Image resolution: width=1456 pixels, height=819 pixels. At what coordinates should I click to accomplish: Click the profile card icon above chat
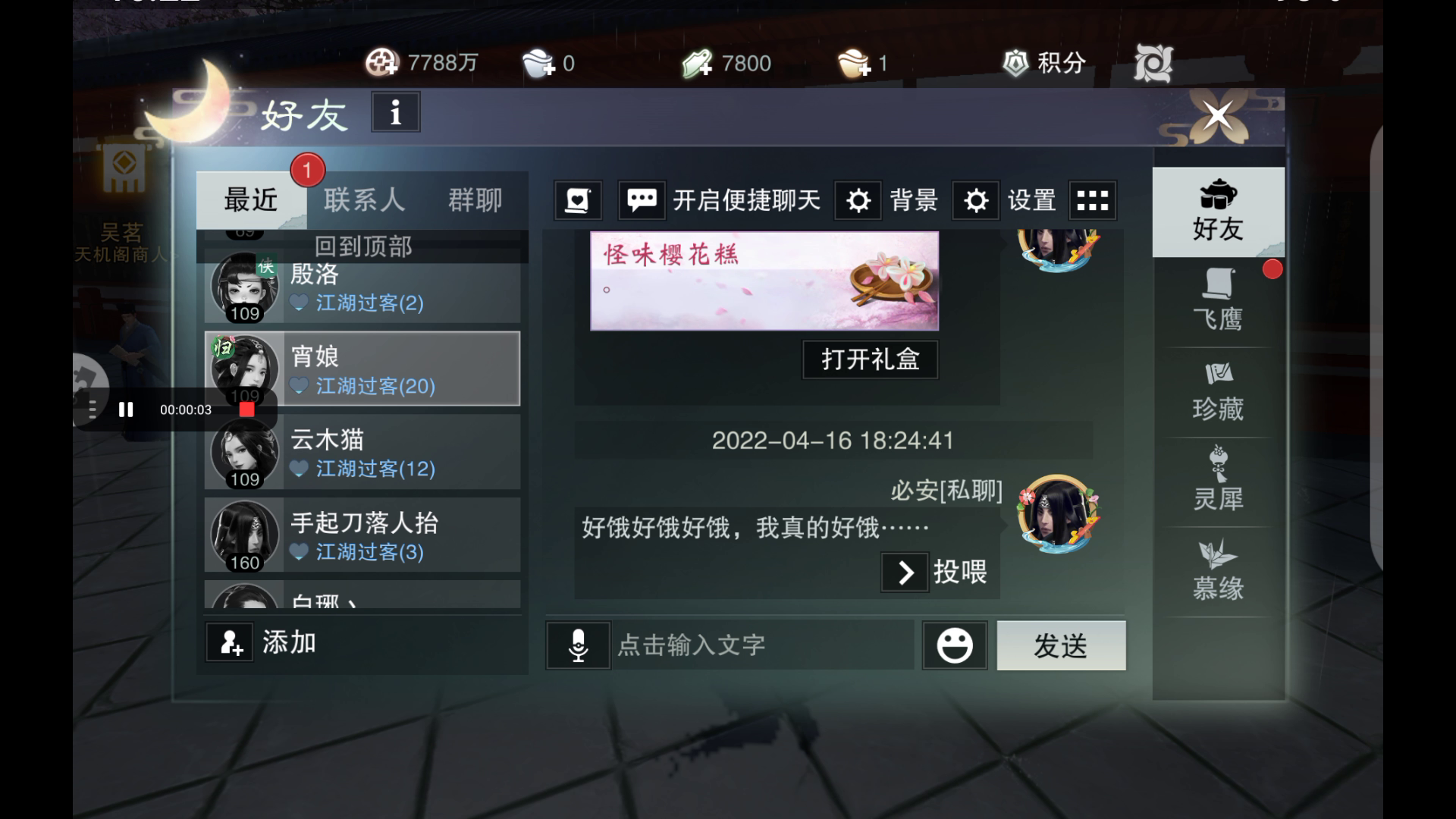tap(578, 200)
